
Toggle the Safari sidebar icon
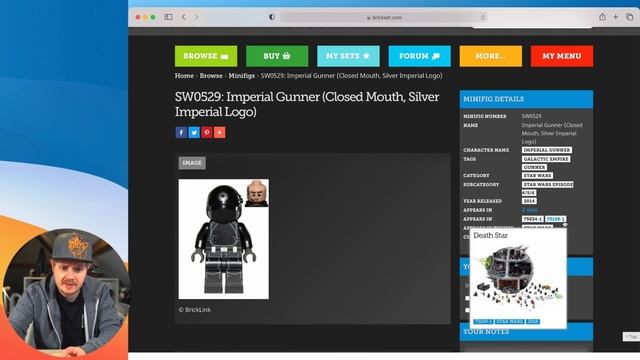click(x=168, y=17)
